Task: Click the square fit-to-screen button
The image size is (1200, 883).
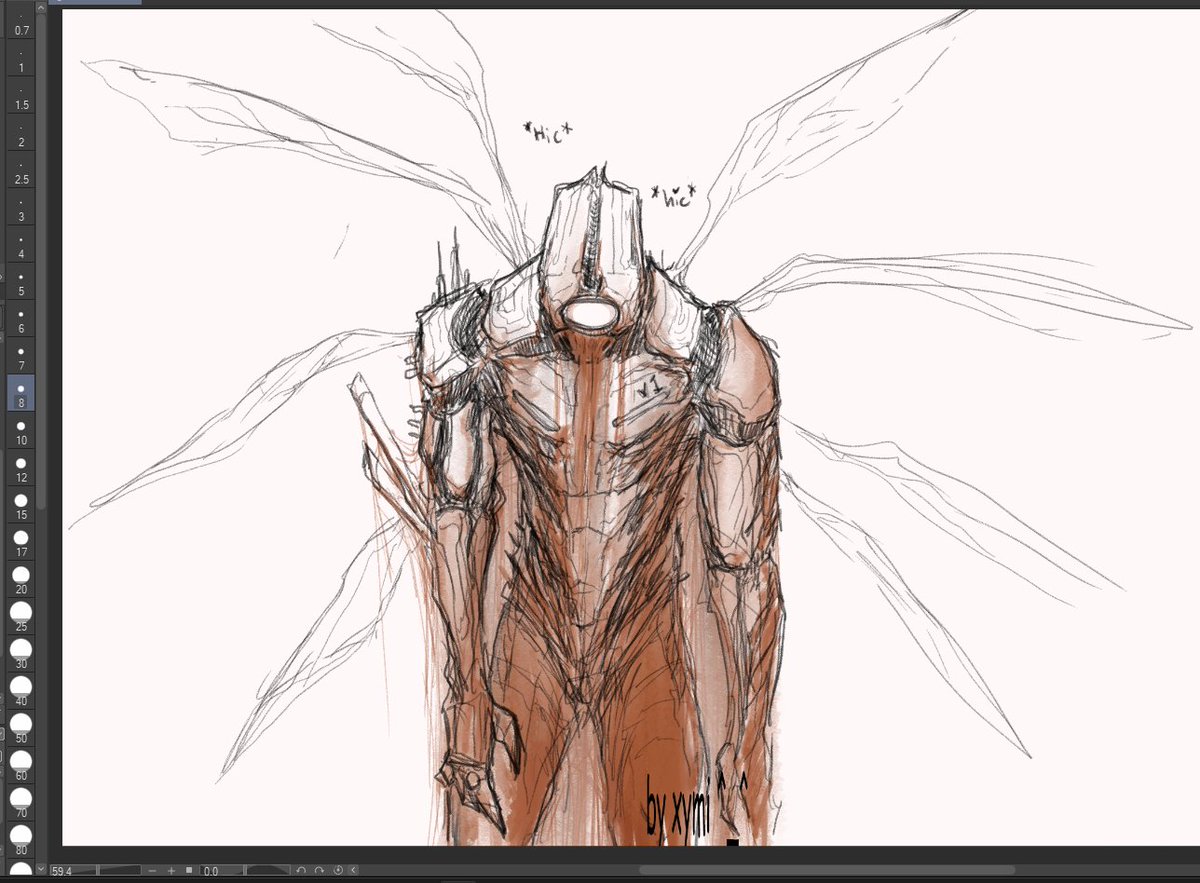Action: [x=188, y=871]
